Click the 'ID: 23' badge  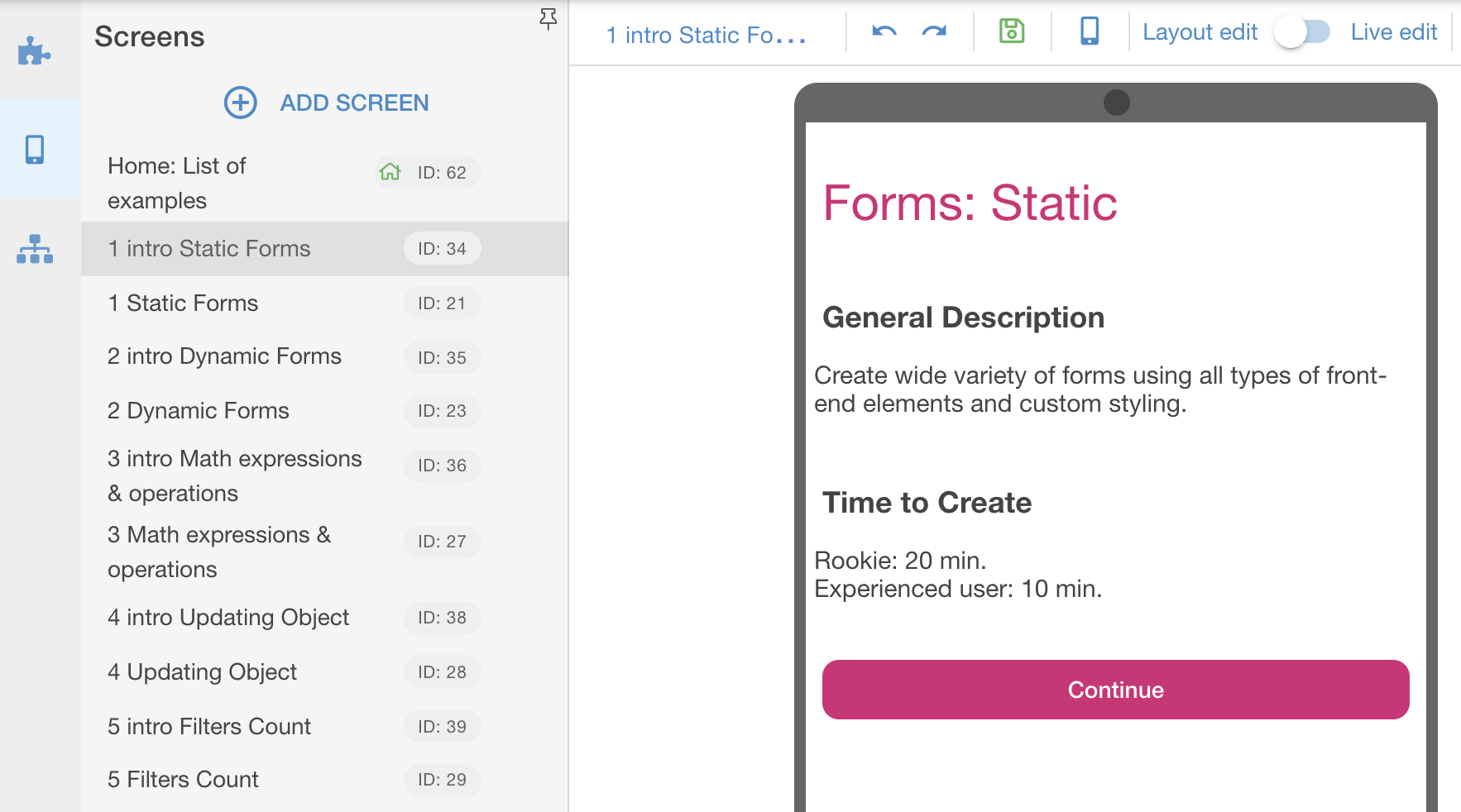(x=442, y=411)
